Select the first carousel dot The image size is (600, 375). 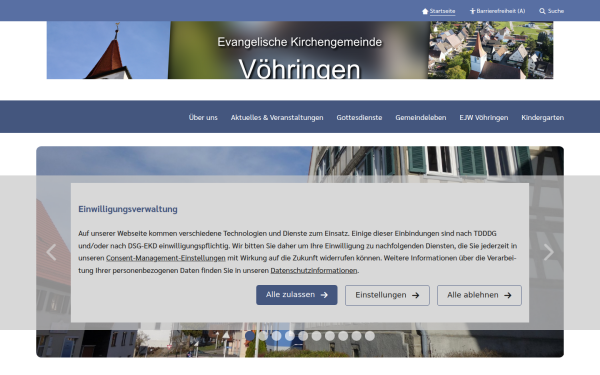pos(250,336)
